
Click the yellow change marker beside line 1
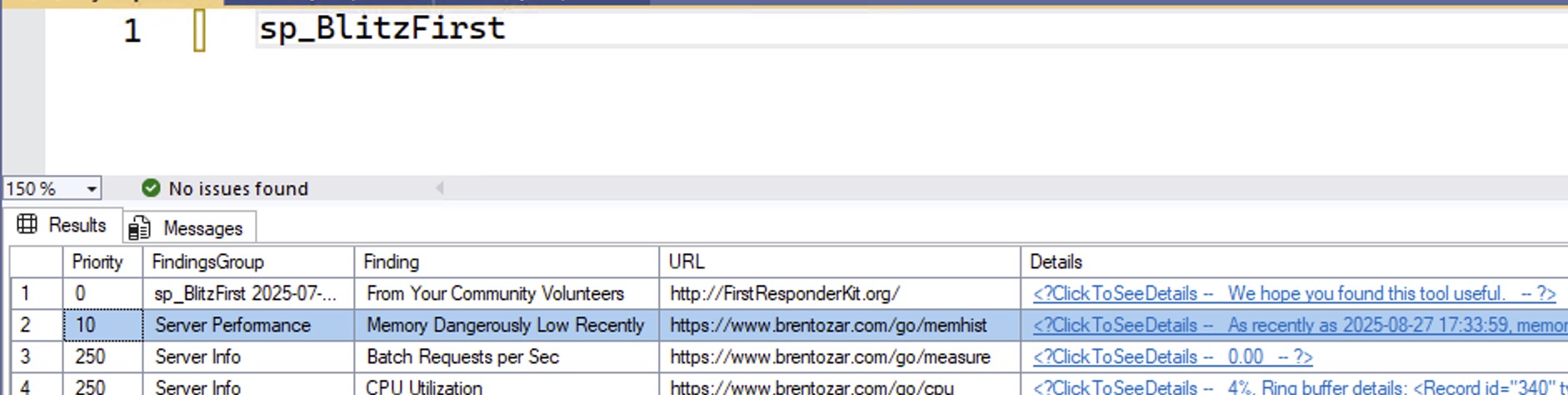199,30
